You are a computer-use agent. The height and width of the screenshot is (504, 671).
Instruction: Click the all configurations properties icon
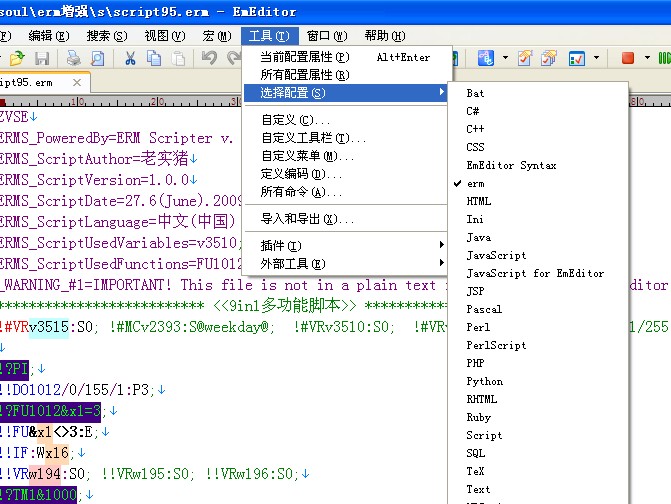tap(549, 58)
